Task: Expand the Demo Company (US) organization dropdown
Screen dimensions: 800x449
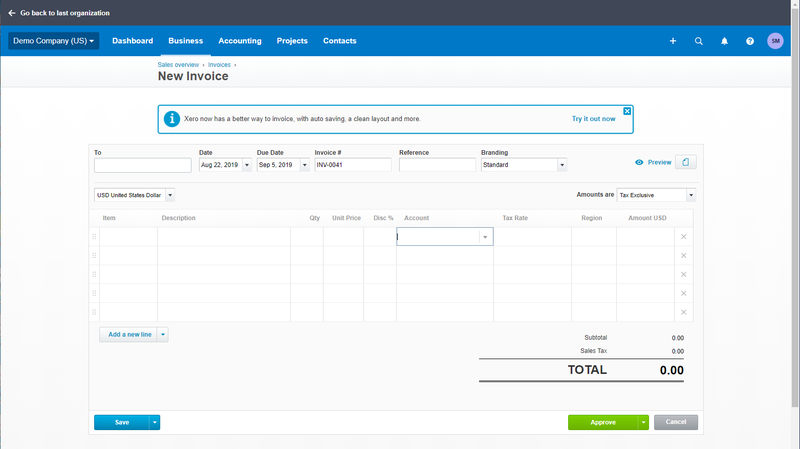Action: click(54, 41)
